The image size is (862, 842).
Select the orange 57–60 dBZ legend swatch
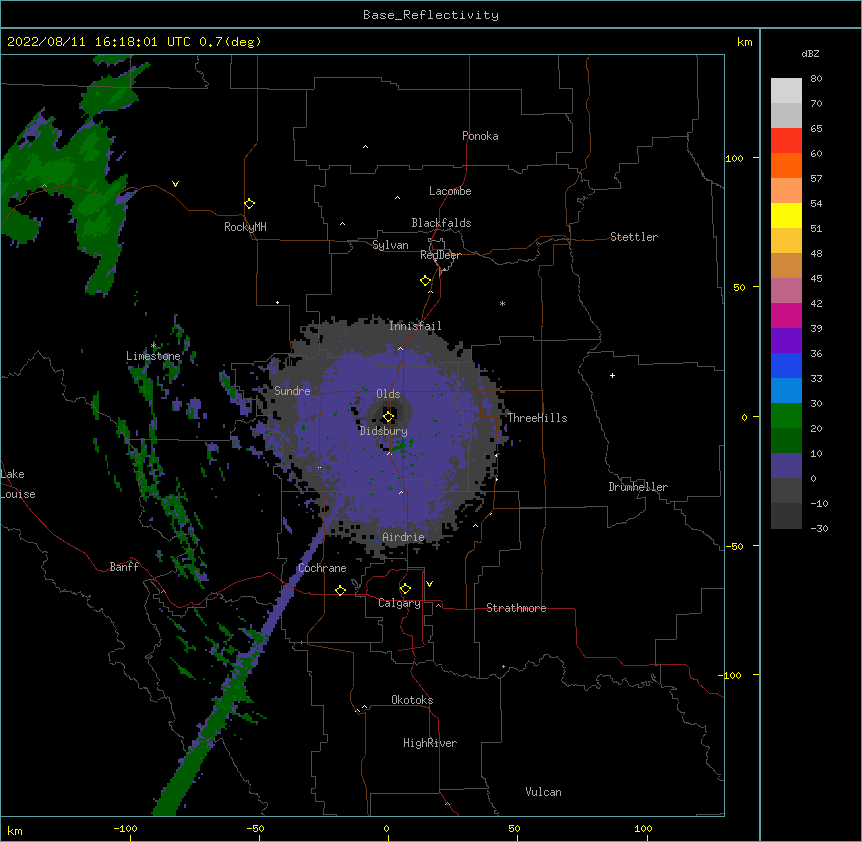[786, 165]
